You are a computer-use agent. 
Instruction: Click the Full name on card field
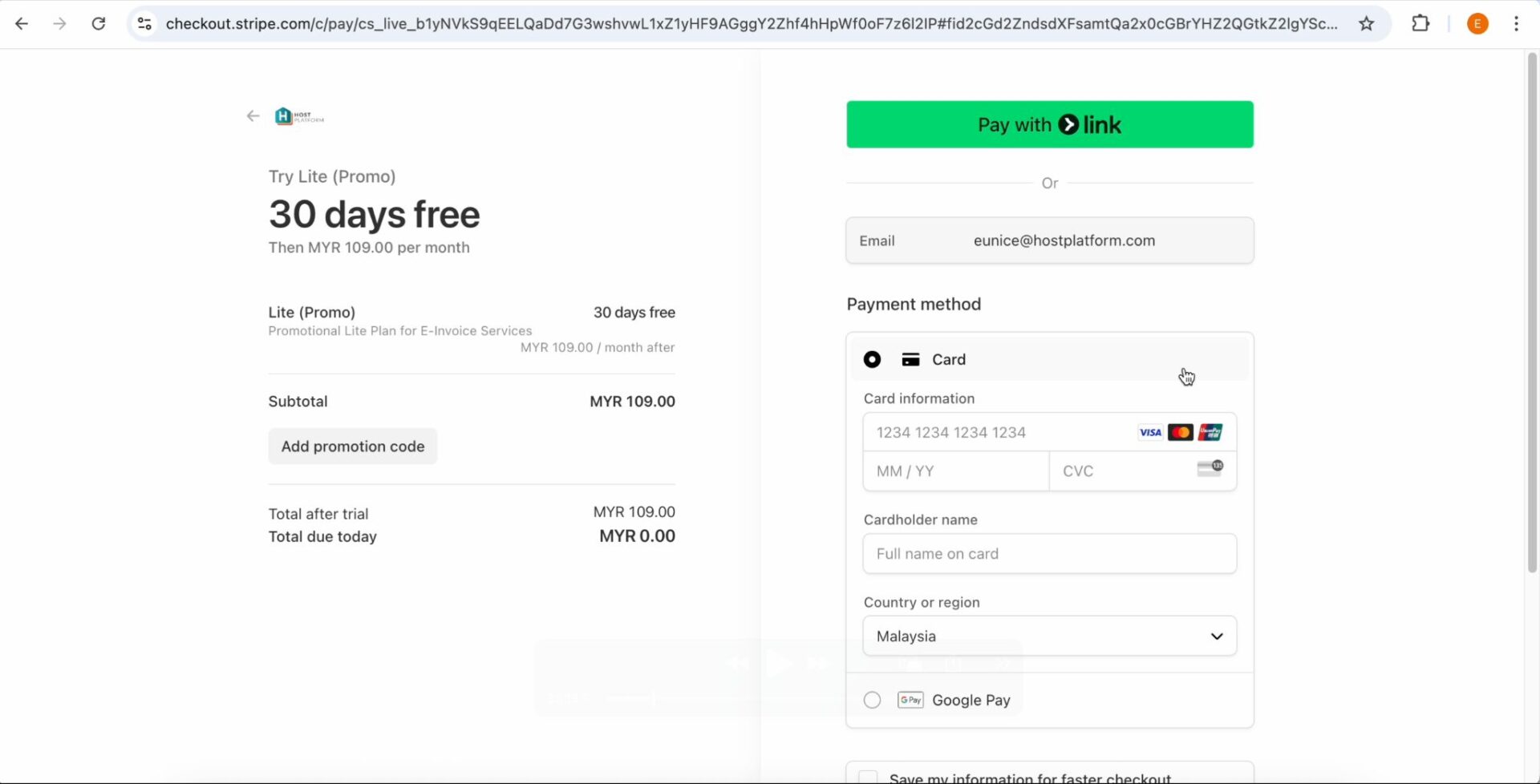[1050, 554]
